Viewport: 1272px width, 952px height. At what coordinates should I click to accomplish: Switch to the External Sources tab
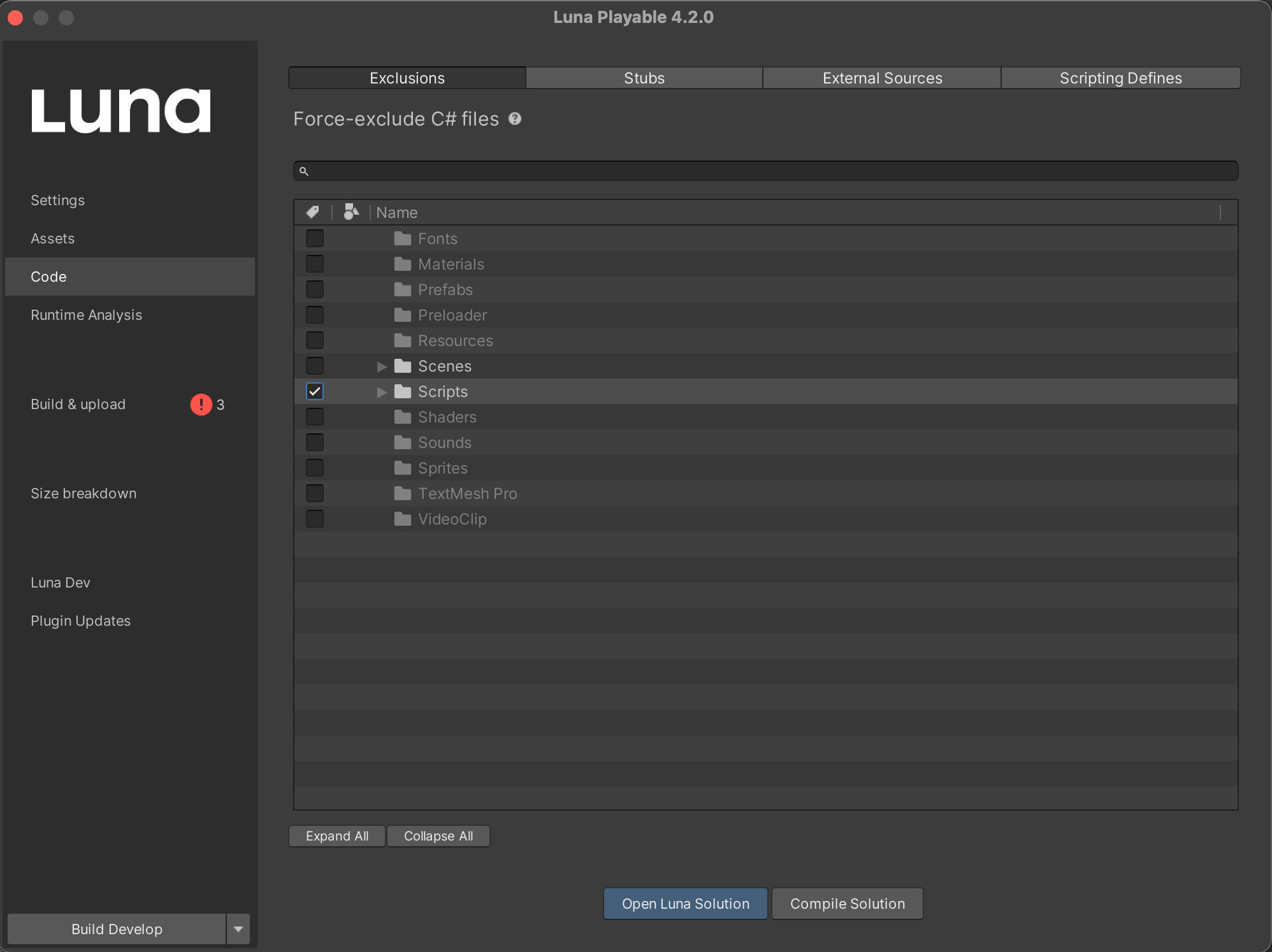[x=882, y=78]
